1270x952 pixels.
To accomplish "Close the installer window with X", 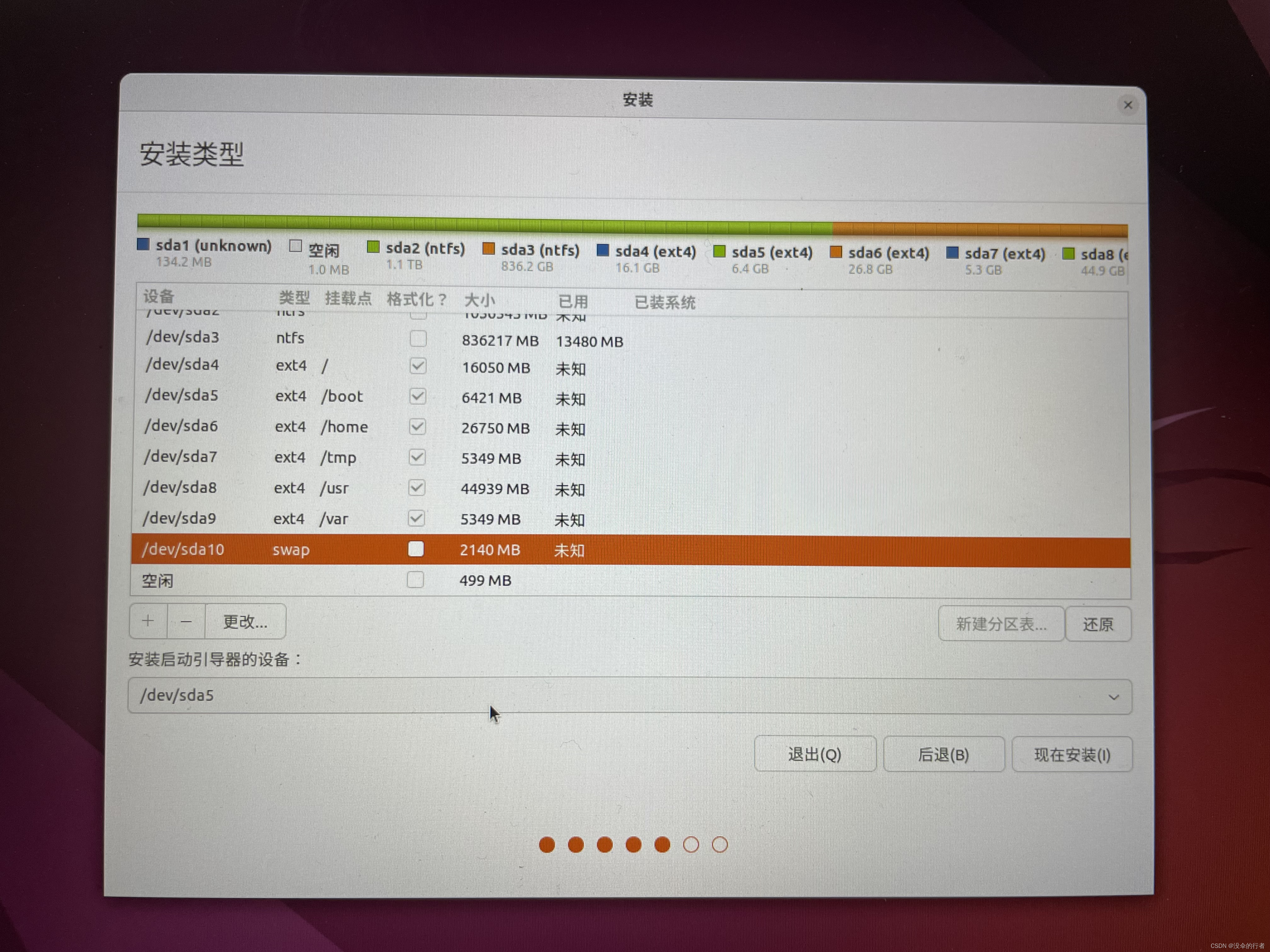I will point(1128,105).
